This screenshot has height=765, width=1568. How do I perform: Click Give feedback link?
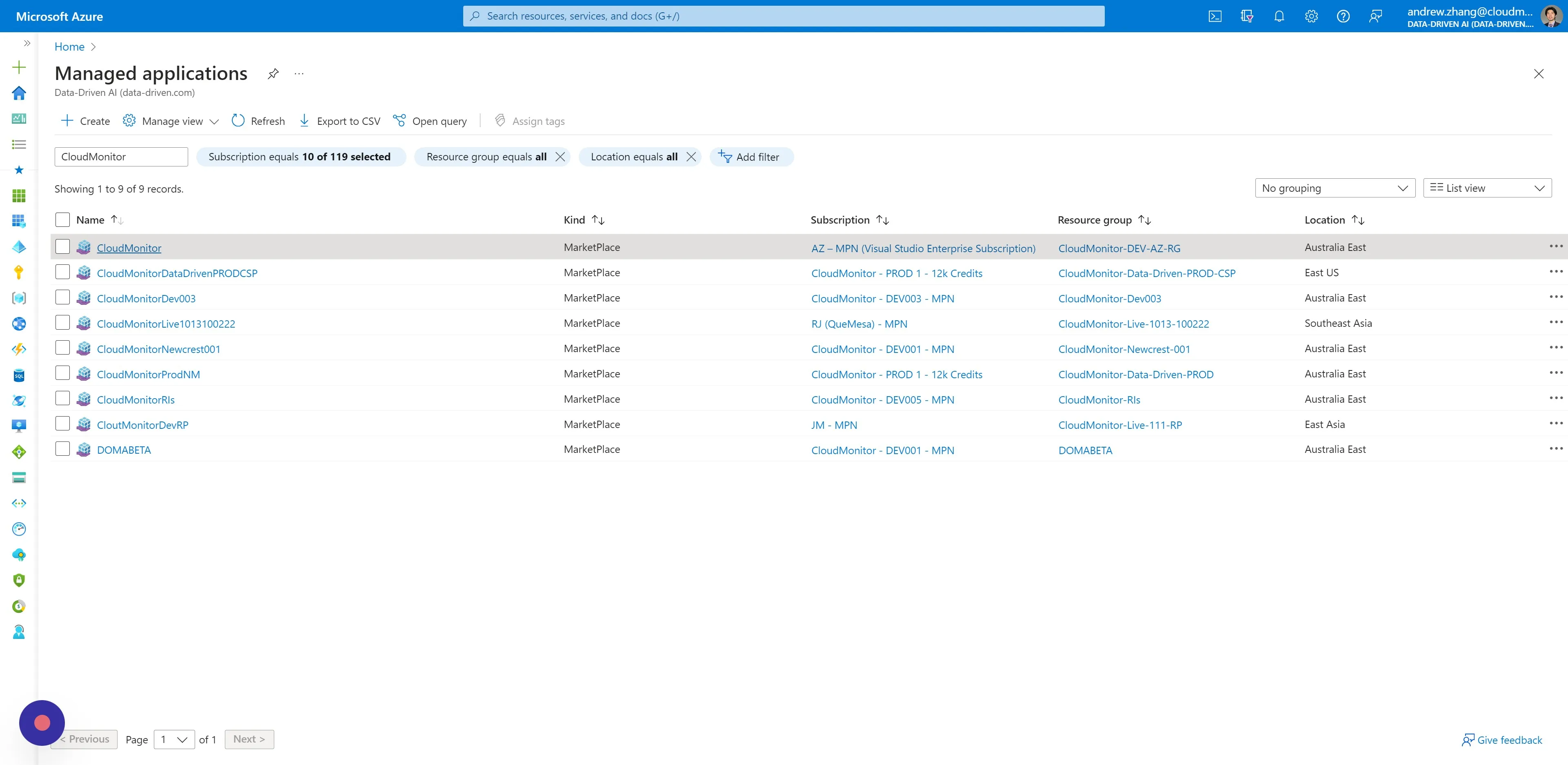tap(1502, 740)
